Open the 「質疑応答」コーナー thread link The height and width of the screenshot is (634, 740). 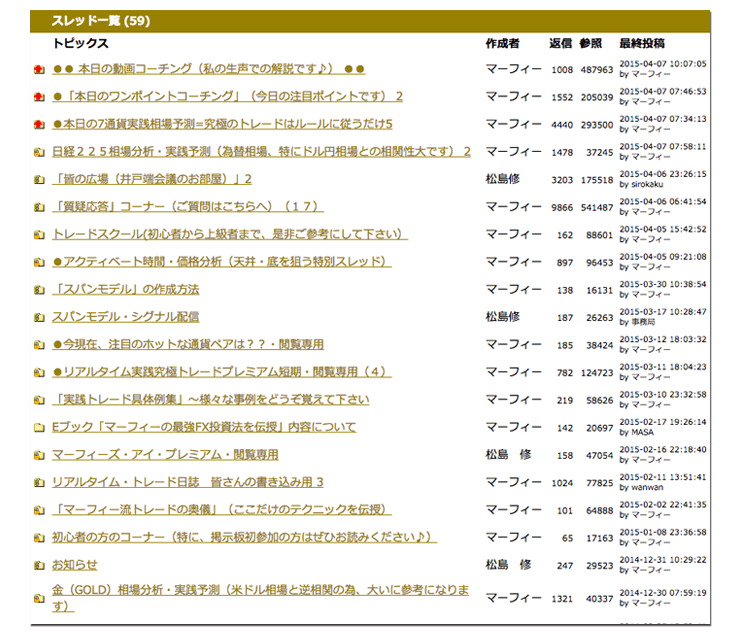click(185, 207)
